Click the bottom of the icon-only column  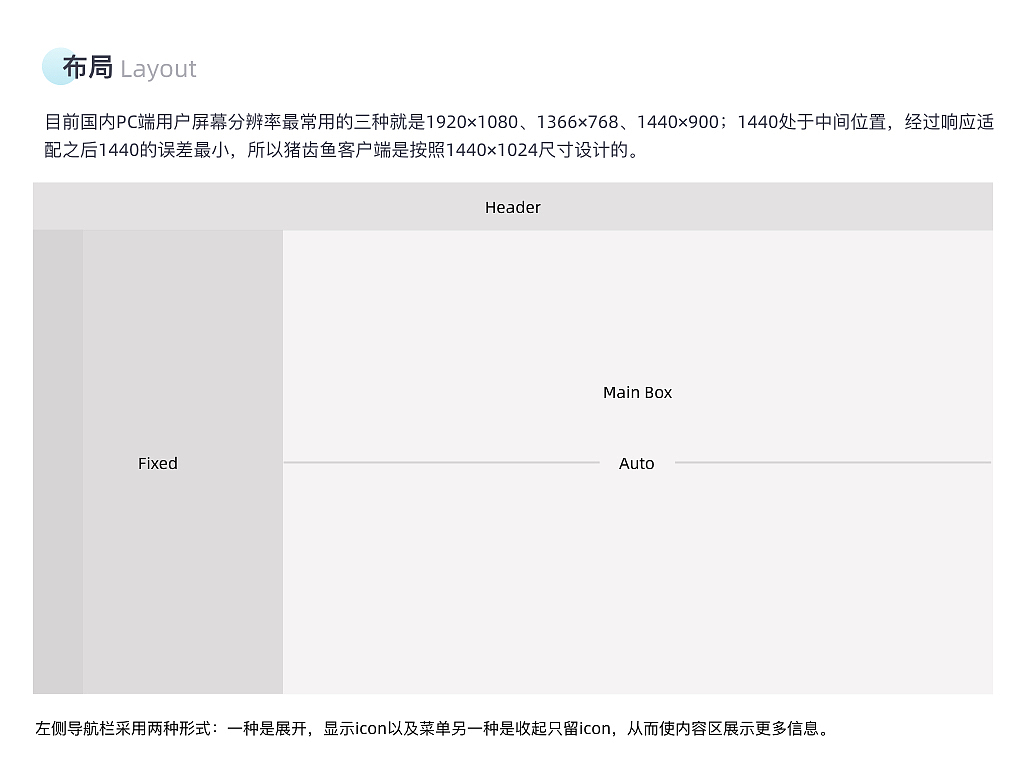click(x=57, y=670)
